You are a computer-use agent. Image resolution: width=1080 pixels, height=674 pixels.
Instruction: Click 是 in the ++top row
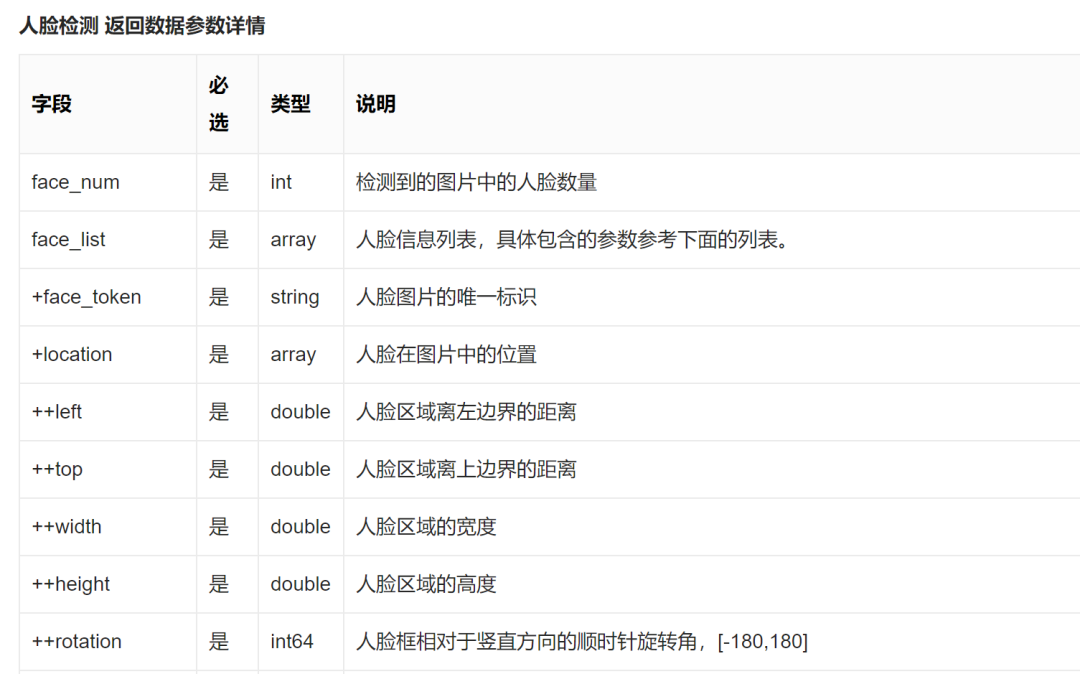tap(218, 470)
